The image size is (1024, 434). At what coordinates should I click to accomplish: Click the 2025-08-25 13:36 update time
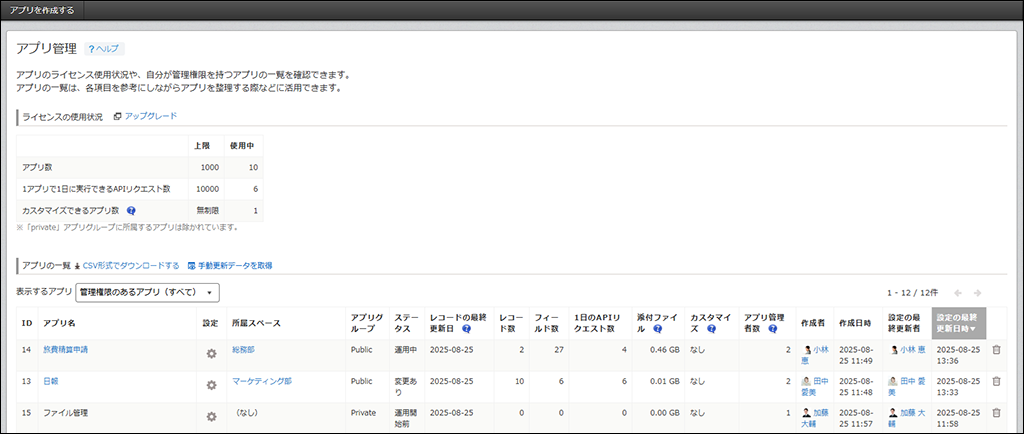click(959, 355)
